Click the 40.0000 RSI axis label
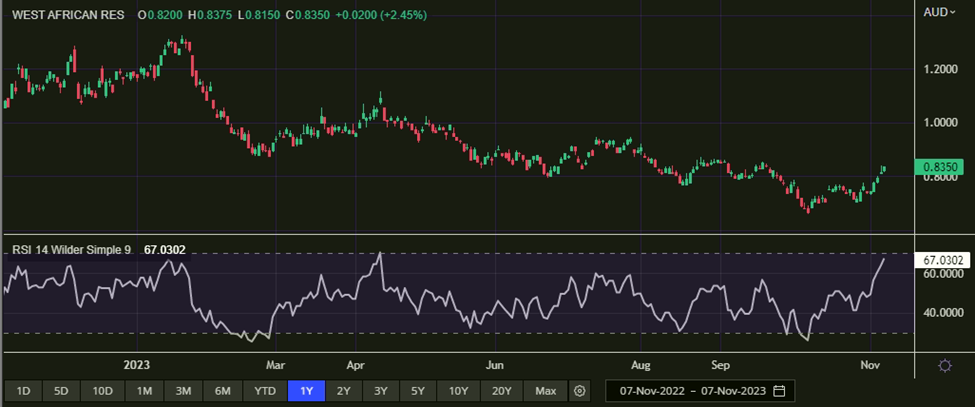975x407 pixels. (x=943, y=313)
